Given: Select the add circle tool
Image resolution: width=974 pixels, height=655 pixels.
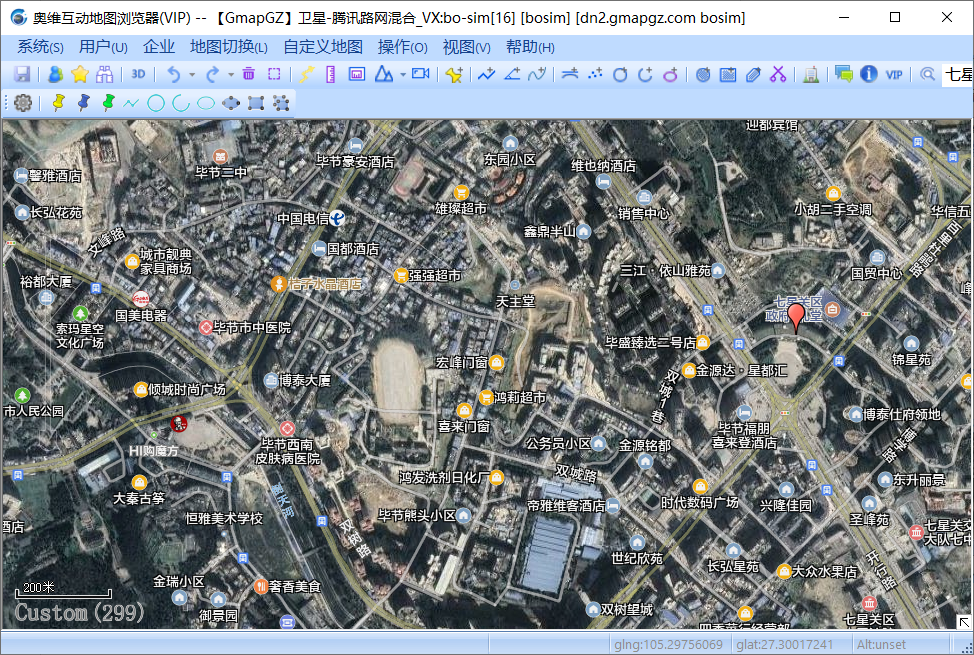Looking at the screenshot, I should (620, 75).
